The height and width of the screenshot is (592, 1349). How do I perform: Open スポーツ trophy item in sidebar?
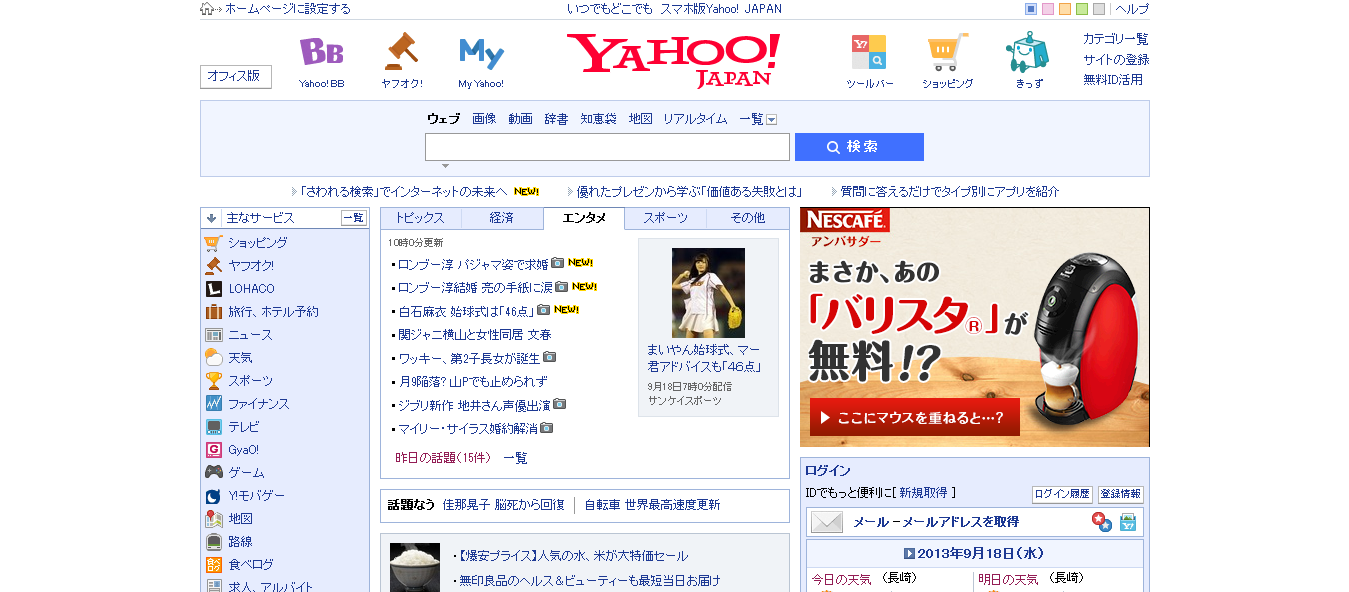coord(250,381)
